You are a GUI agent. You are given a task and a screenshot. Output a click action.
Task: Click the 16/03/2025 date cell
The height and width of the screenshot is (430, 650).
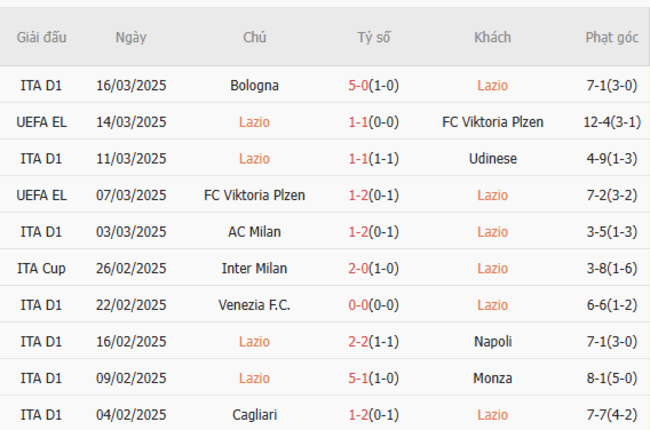coord(131,86)
